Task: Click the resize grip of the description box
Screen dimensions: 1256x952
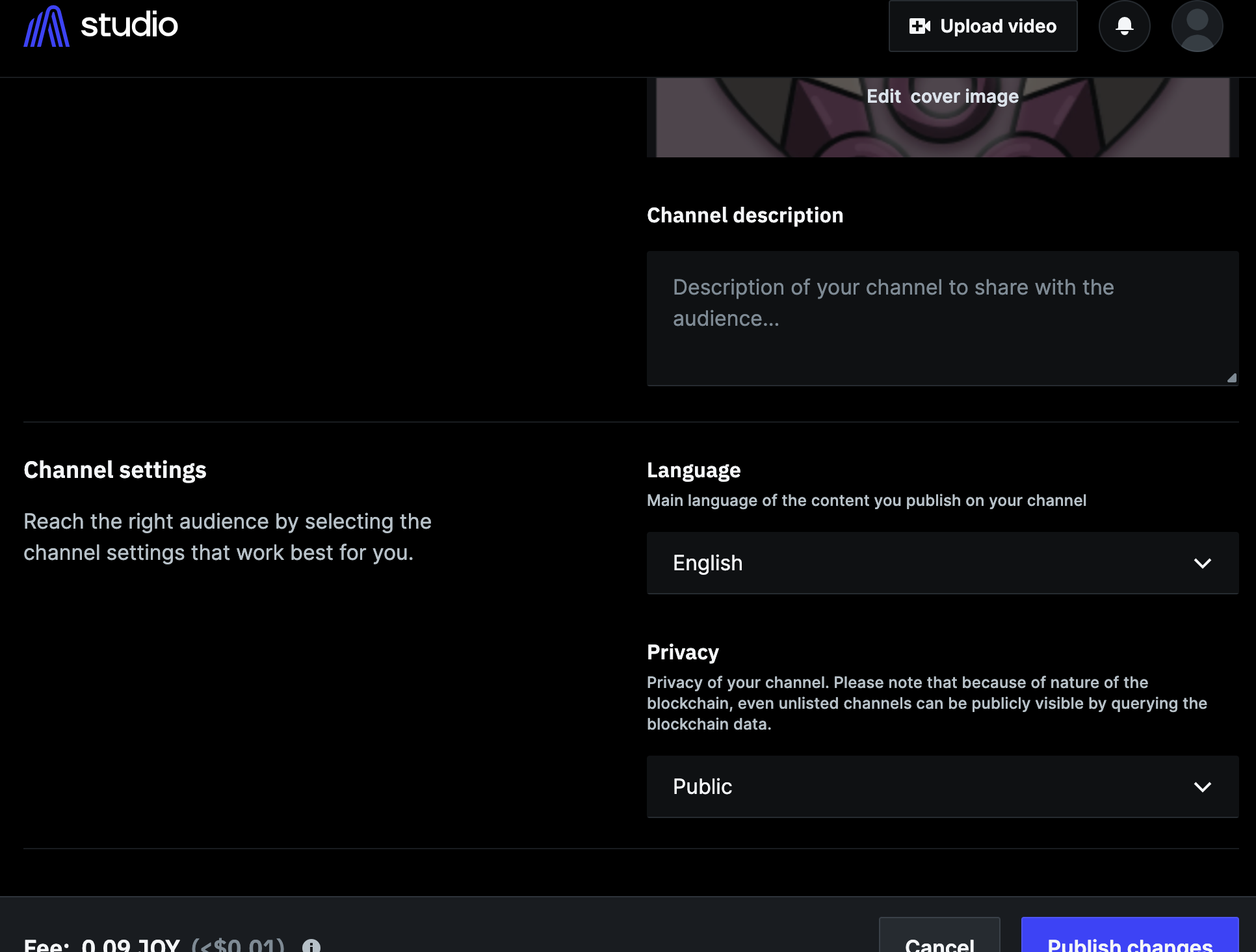Action: (x=1233, y=376)
